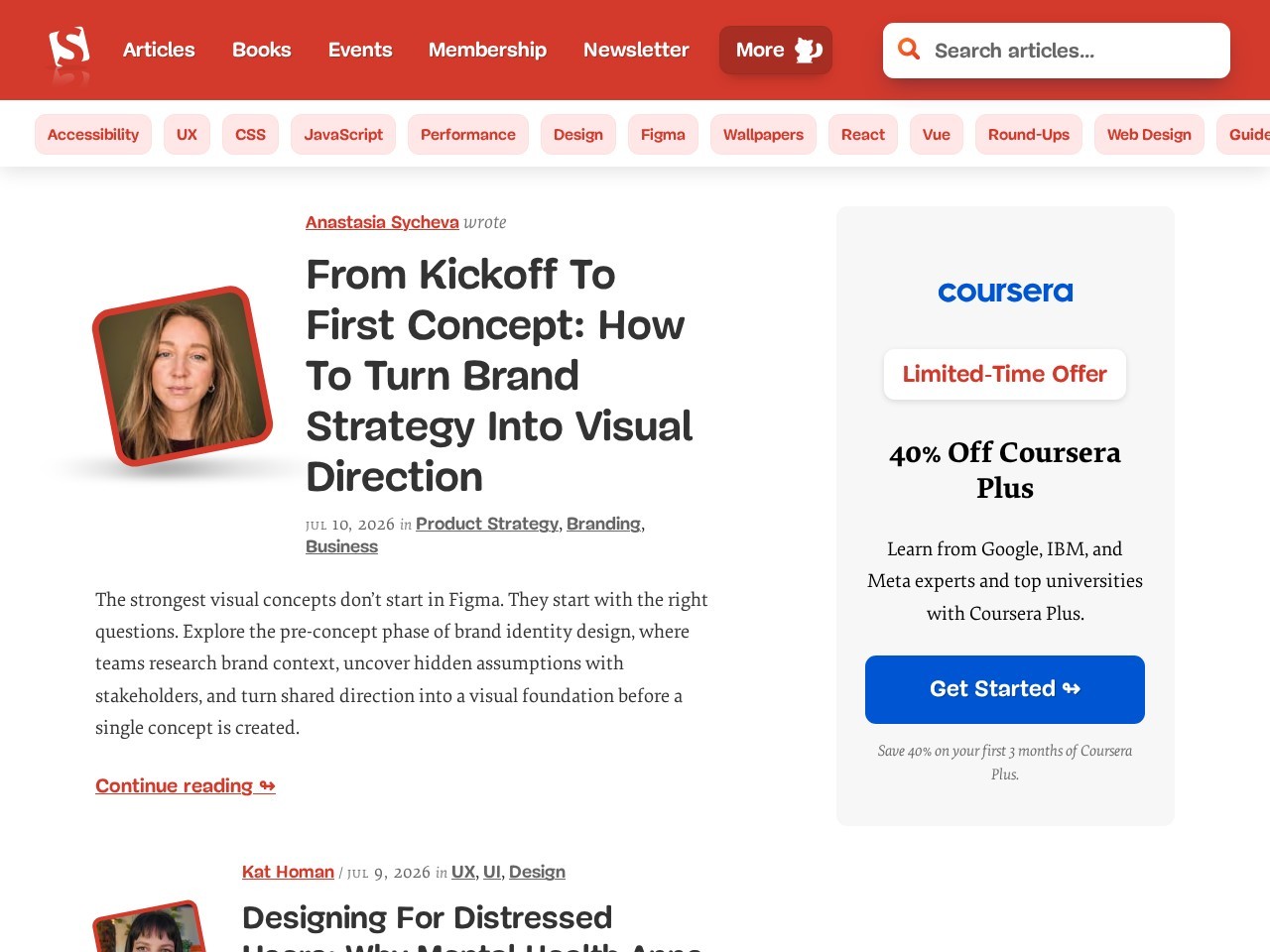Open author Kat Homan's profile link
1270x952 pixels.
coord(288,872)
